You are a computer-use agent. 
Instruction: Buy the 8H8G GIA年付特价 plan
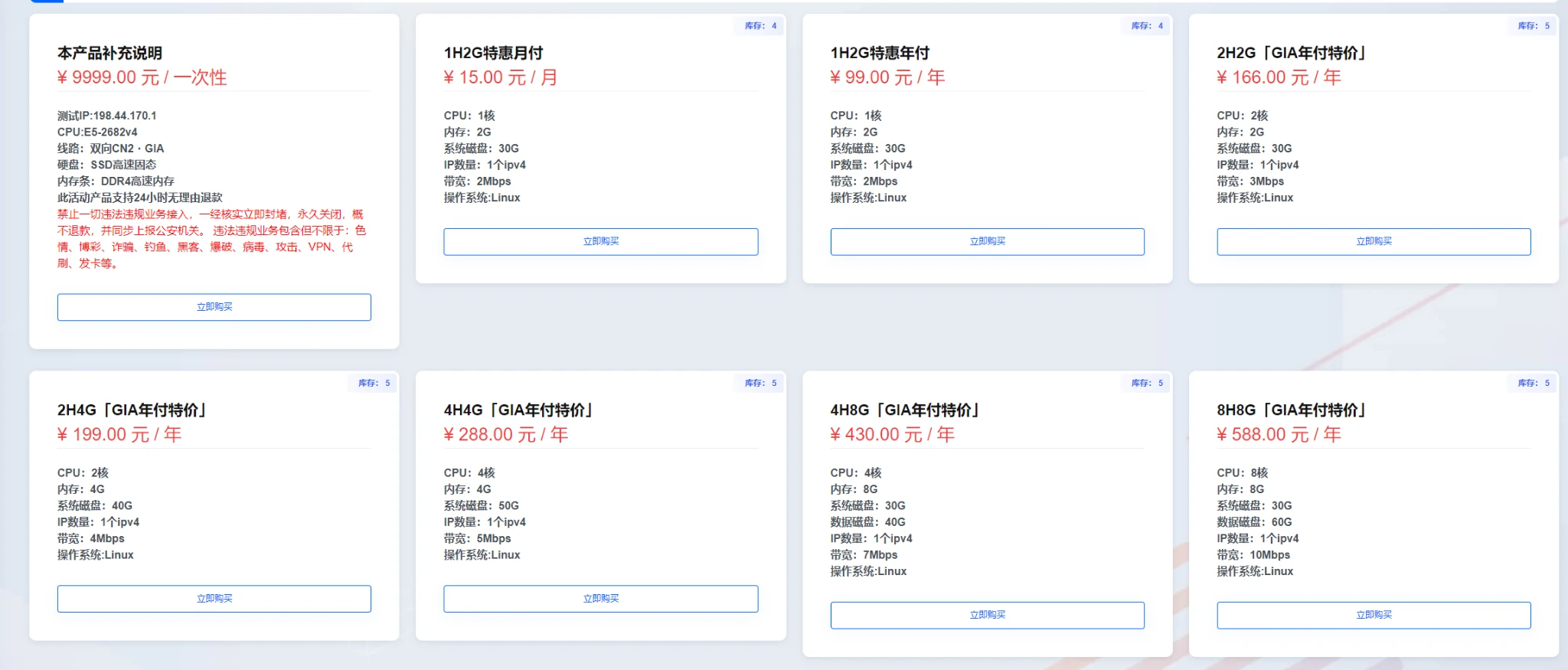[x=1374, y=615]
